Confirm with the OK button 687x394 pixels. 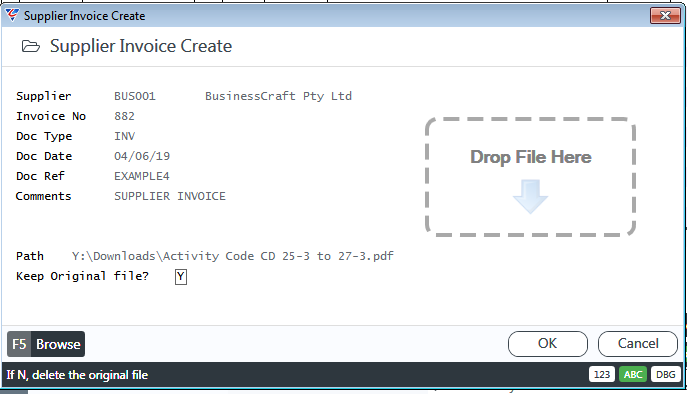[x=548, y=344]
